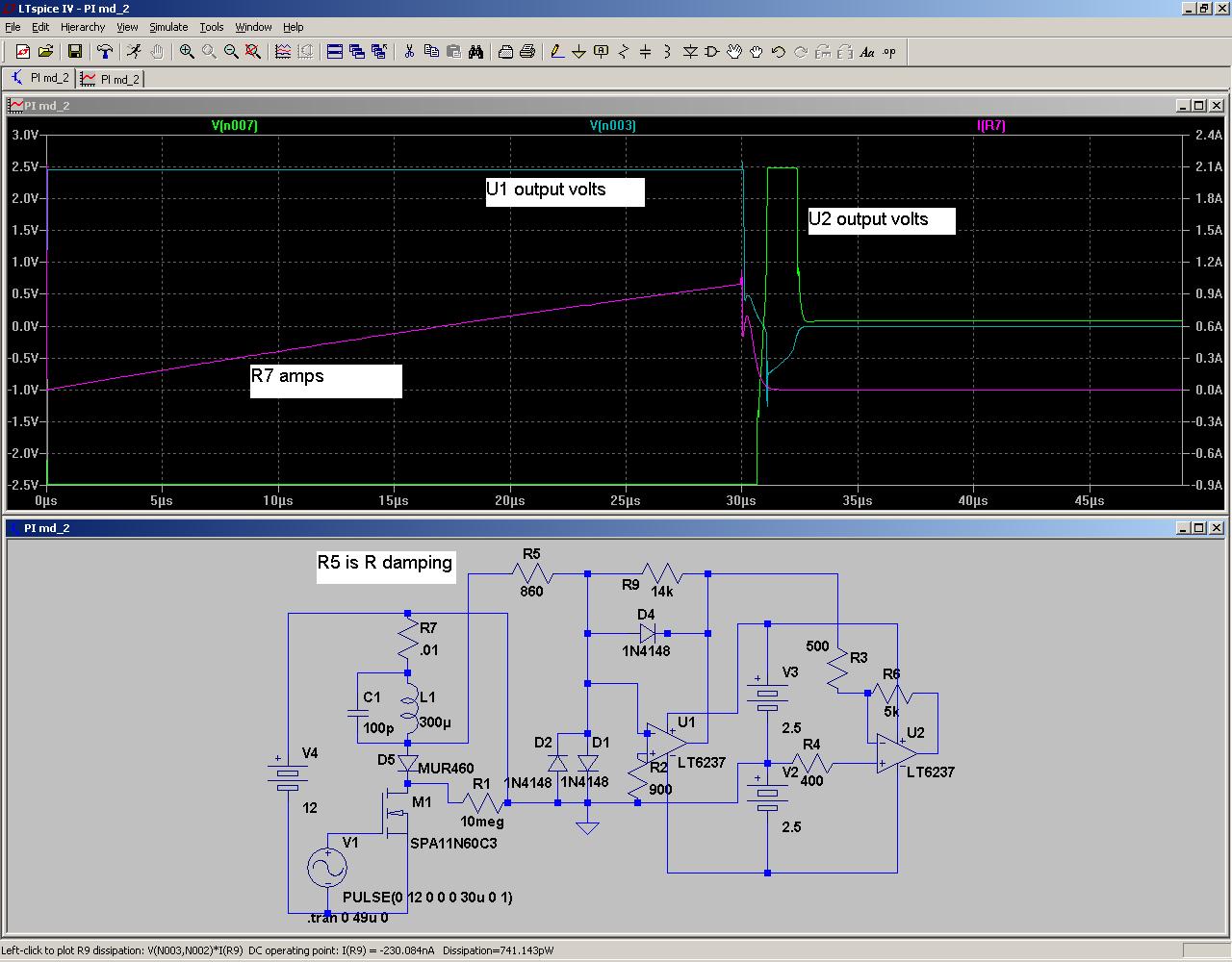Add a SPICE directive with .op icon
The width and height of the screenshot is (1232, 962).
pos(889,52)
